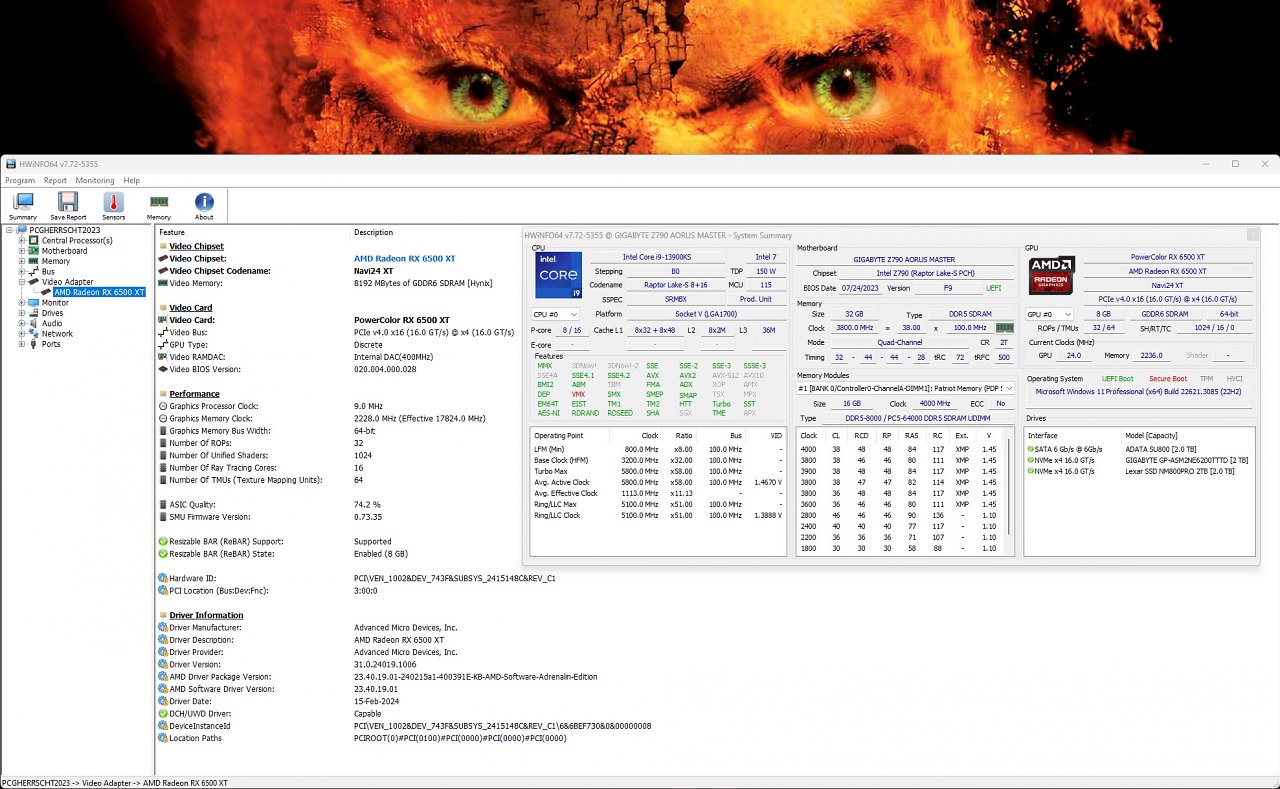Open the GPU #0 dropdown
Viewport: 1280px width, 789px height.
[1050, 314]
